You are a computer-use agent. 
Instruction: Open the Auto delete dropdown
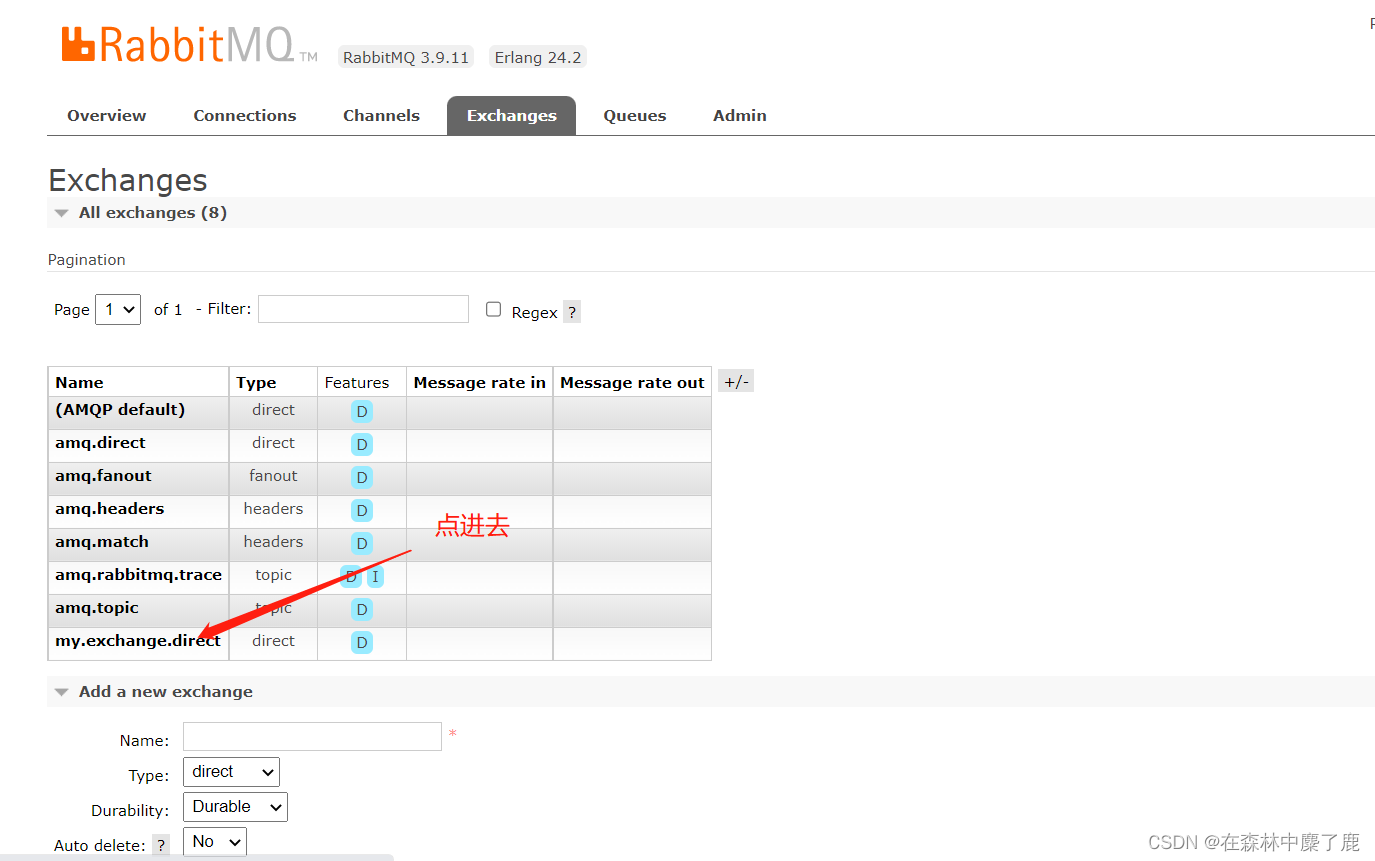(x=215, y=842)
